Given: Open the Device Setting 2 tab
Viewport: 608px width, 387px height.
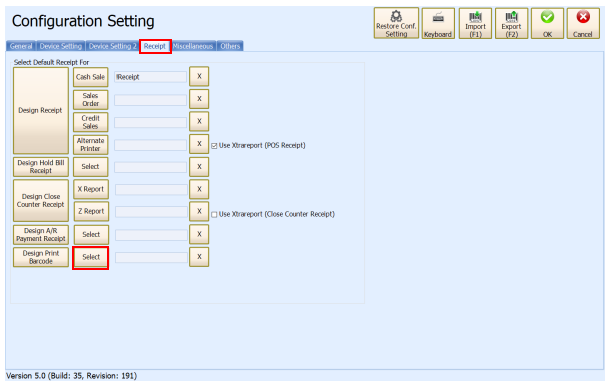Looking at the screenshot, I should pos(112,46).
